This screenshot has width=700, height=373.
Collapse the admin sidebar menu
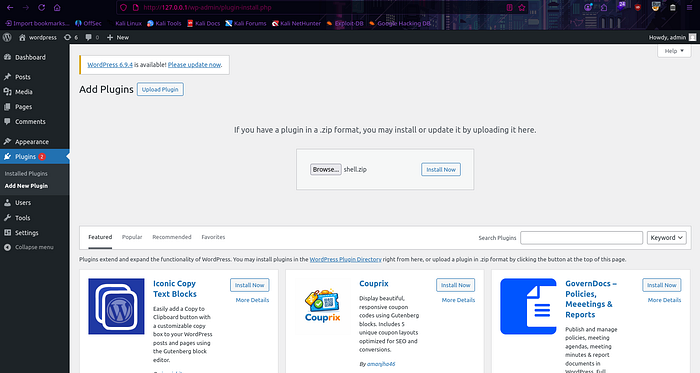(x=29, y=247)
